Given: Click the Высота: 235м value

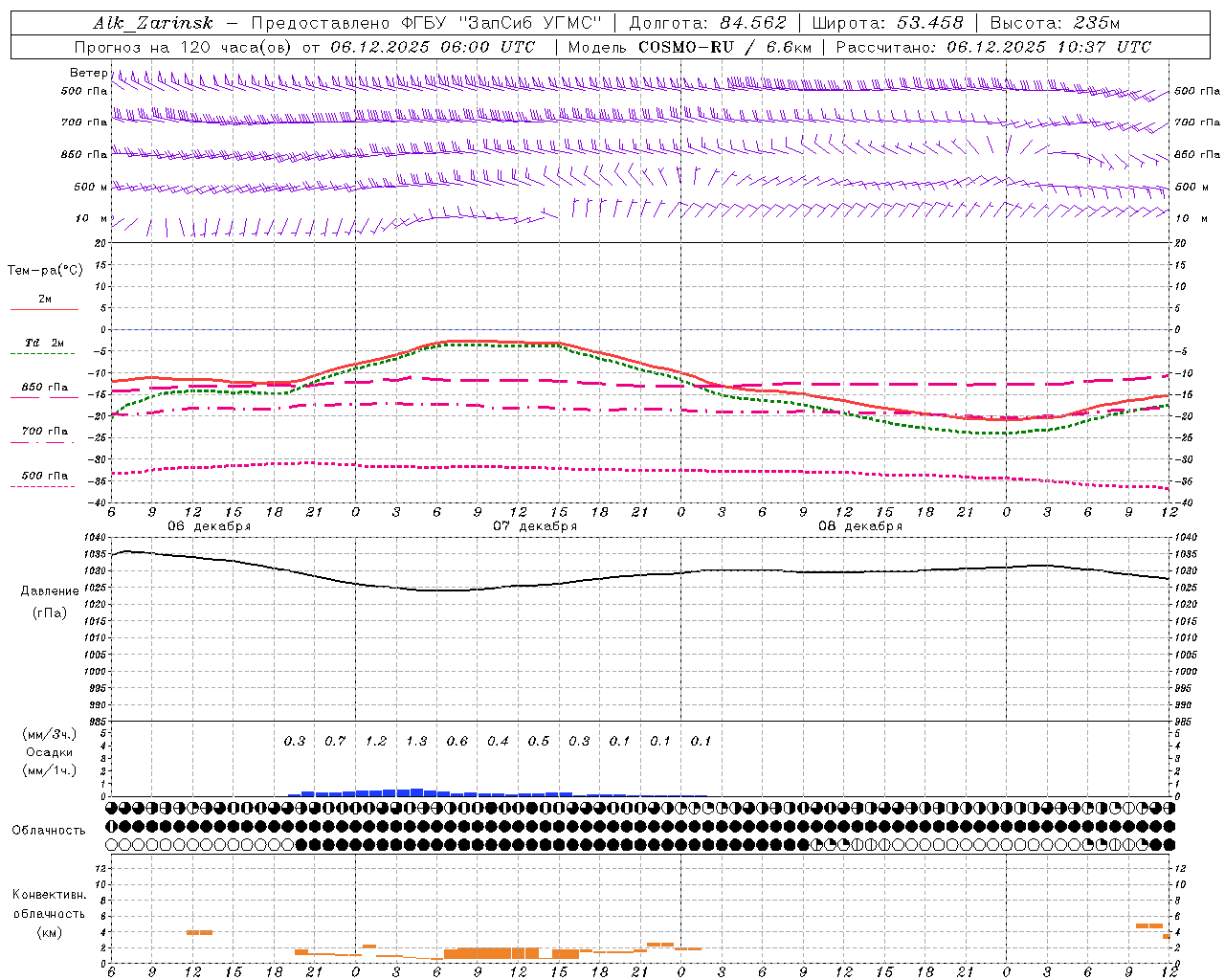Looking at the screenshot, I should 1055,23.
